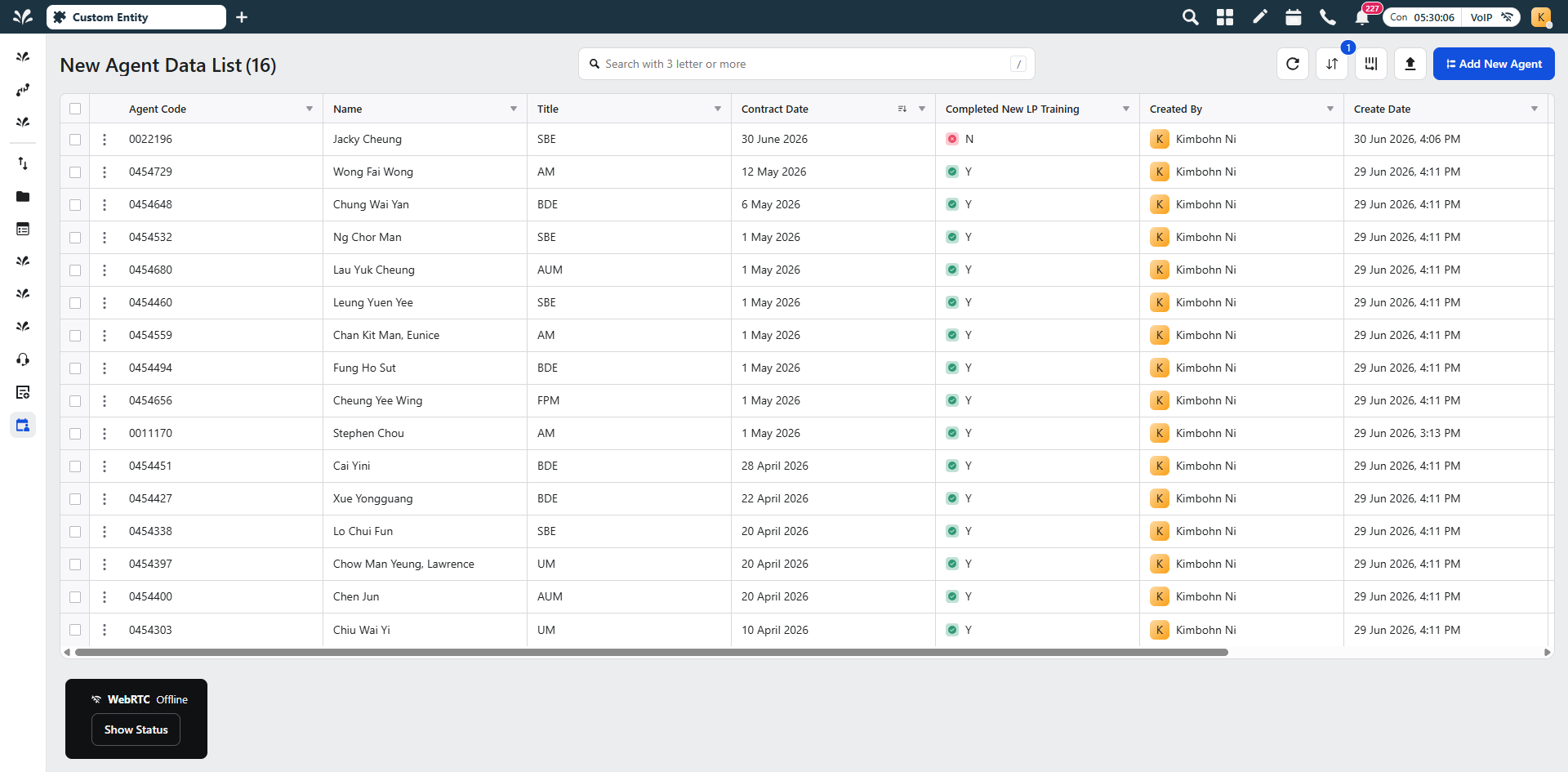Open the global search magnifier icon

tap(1191, 17)
